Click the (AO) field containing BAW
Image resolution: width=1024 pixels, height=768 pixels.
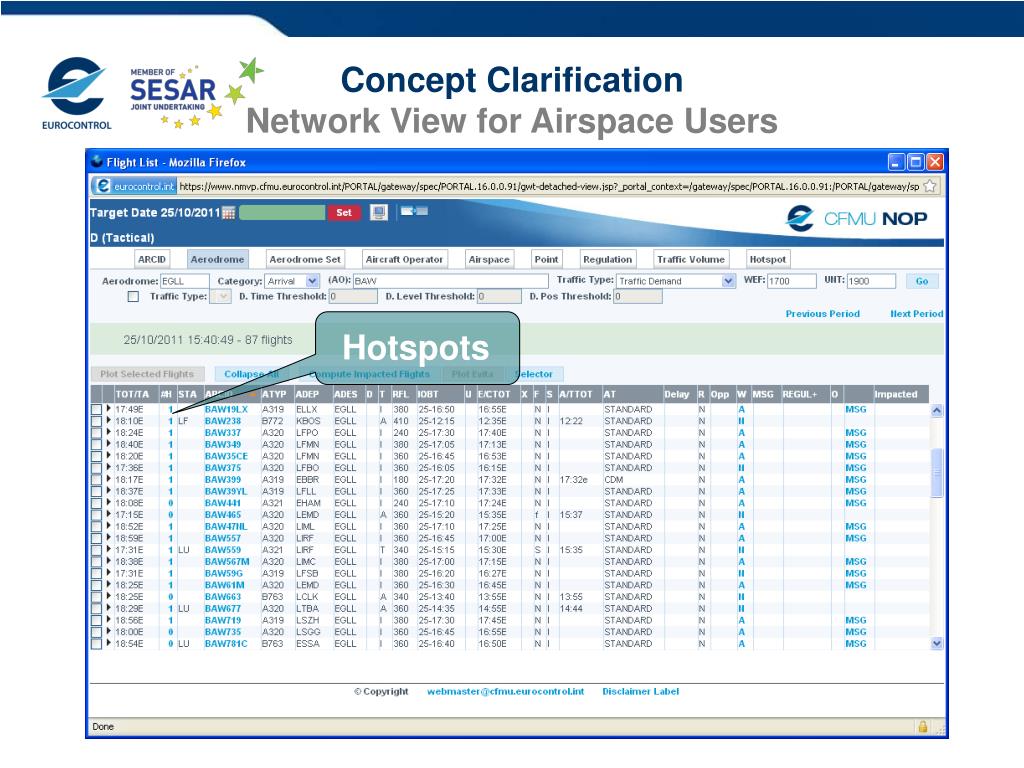coord(451,281)
